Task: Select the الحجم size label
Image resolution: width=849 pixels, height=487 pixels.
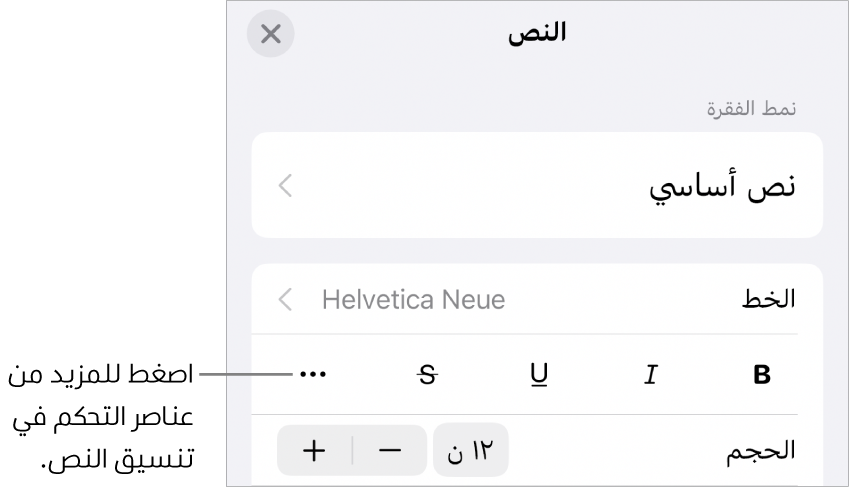Action: [762, 450]
